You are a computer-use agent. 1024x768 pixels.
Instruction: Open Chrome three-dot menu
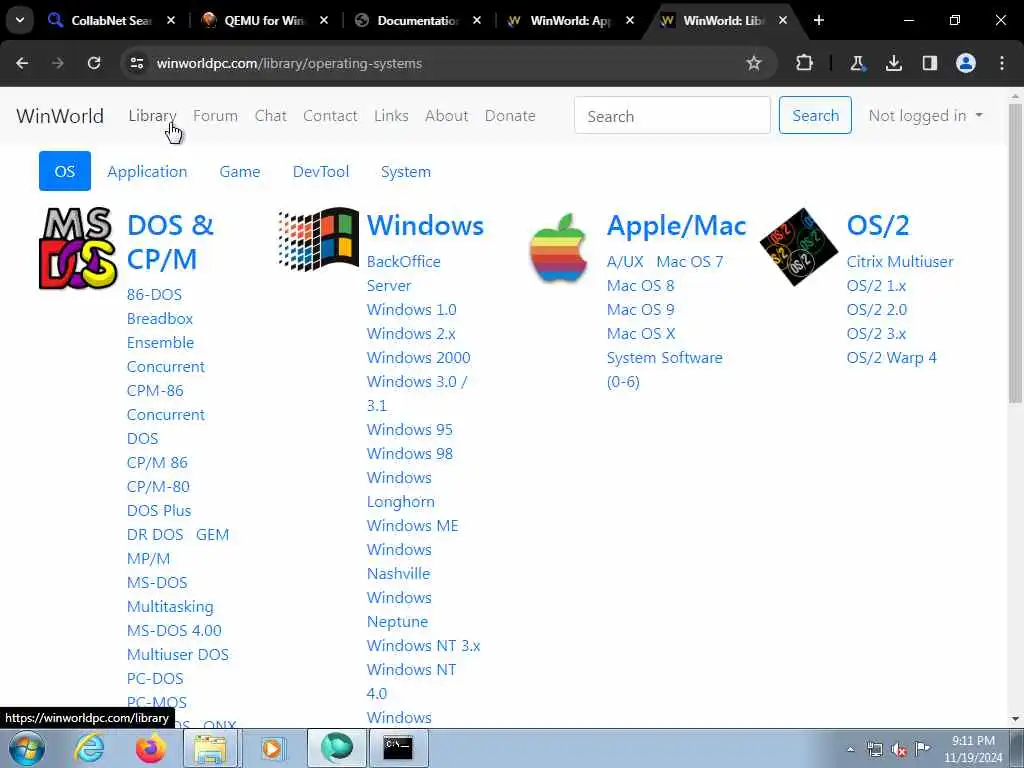[x=1002, y=63]
